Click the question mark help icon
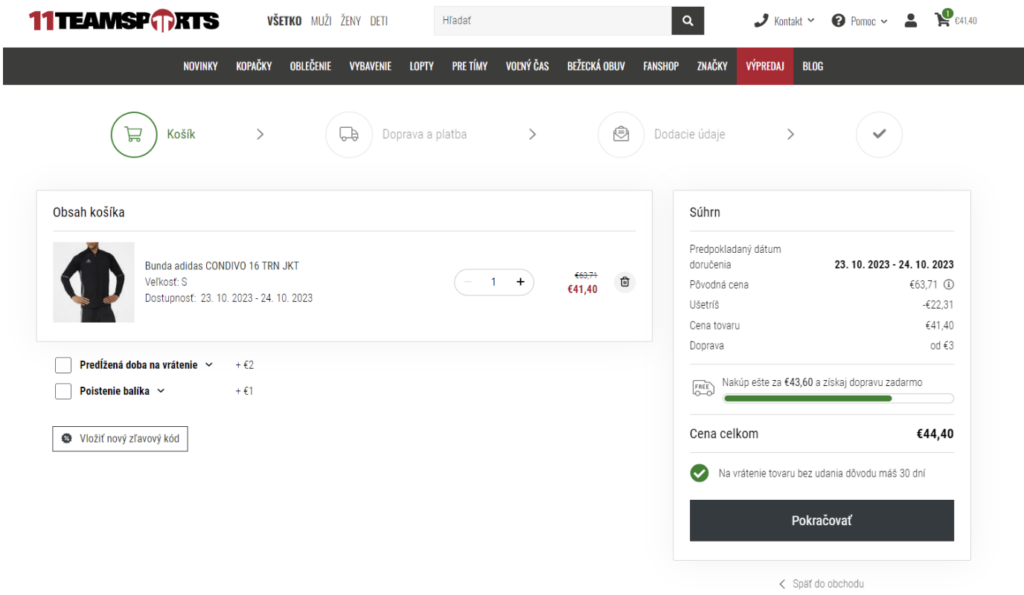 coord(838,21)
